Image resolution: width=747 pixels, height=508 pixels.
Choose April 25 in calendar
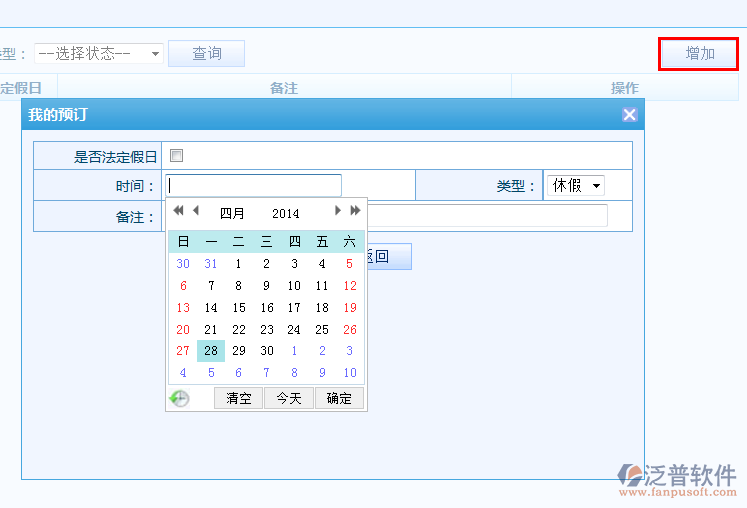tap(322, 330)
